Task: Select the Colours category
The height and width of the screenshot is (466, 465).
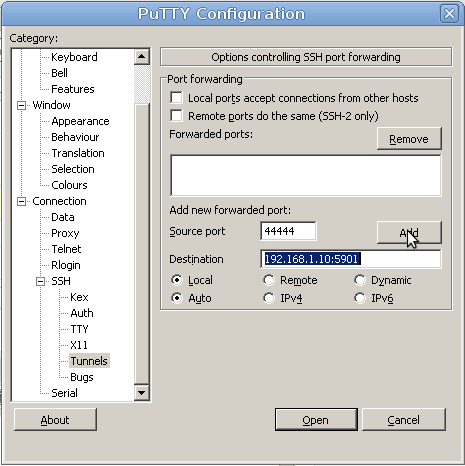Action: coord(69,185)
